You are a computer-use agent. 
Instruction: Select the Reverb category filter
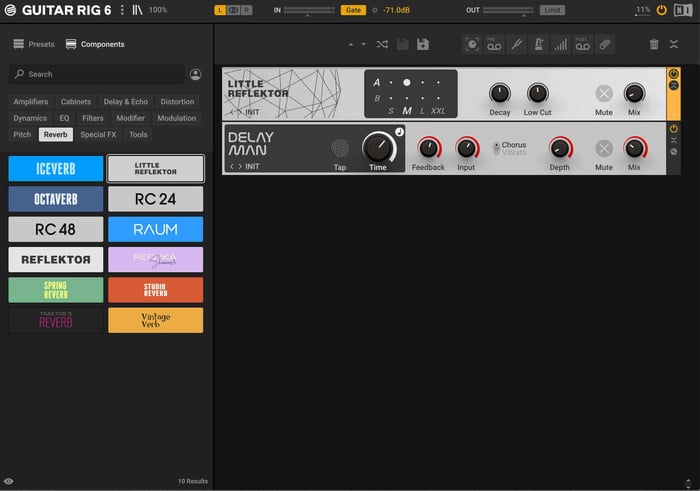click(x=55, y=134)
